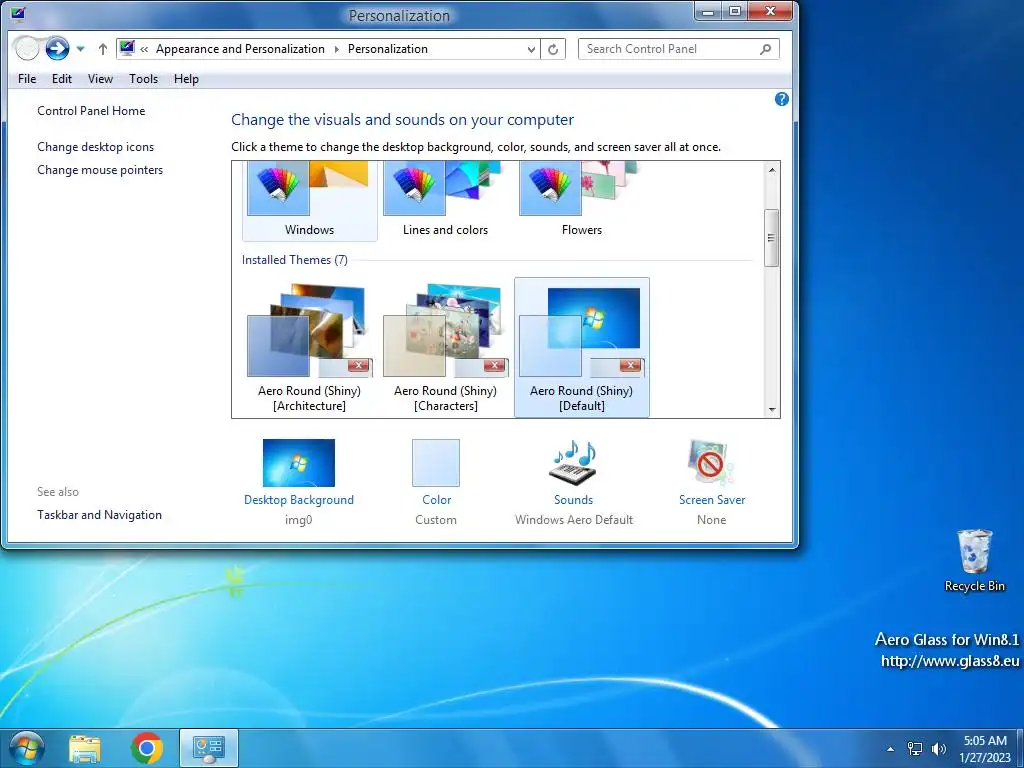Refresh the Personalization page
1024x768 pixels.
(553, 50)
